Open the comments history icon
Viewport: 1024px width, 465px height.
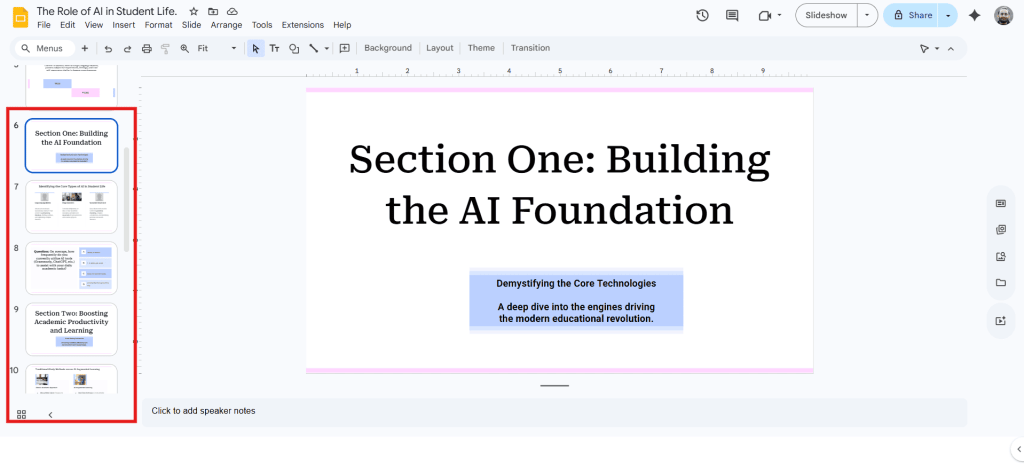click(732, 15)
